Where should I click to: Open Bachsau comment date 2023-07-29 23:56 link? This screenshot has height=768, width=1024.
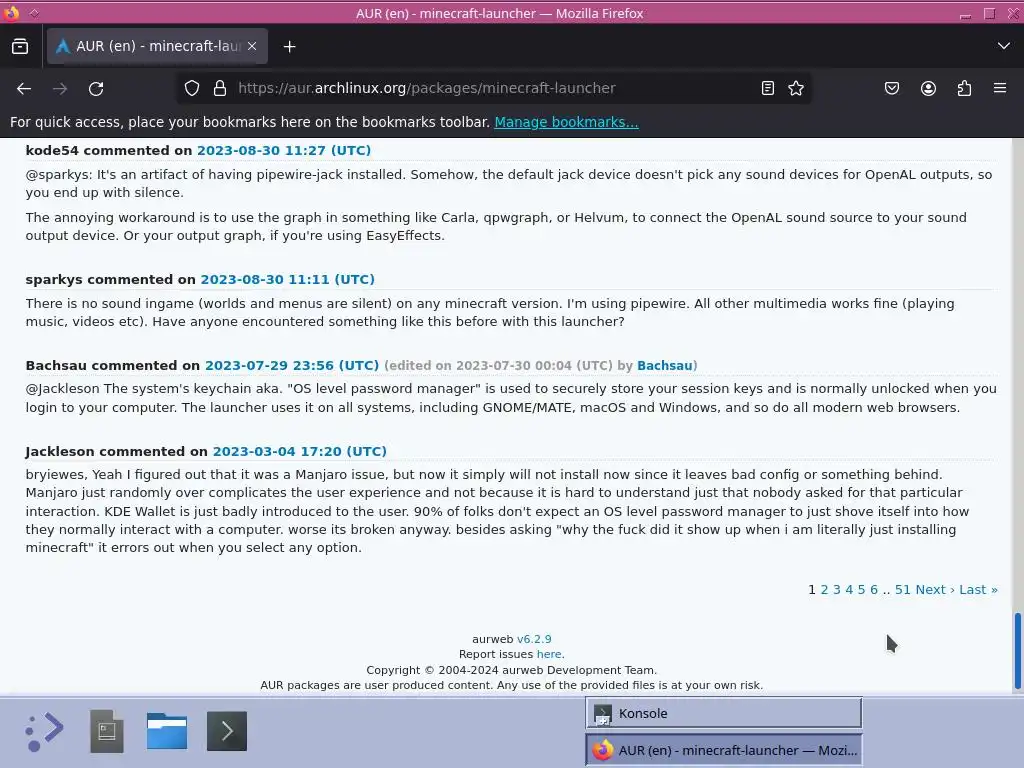point(292,366)
